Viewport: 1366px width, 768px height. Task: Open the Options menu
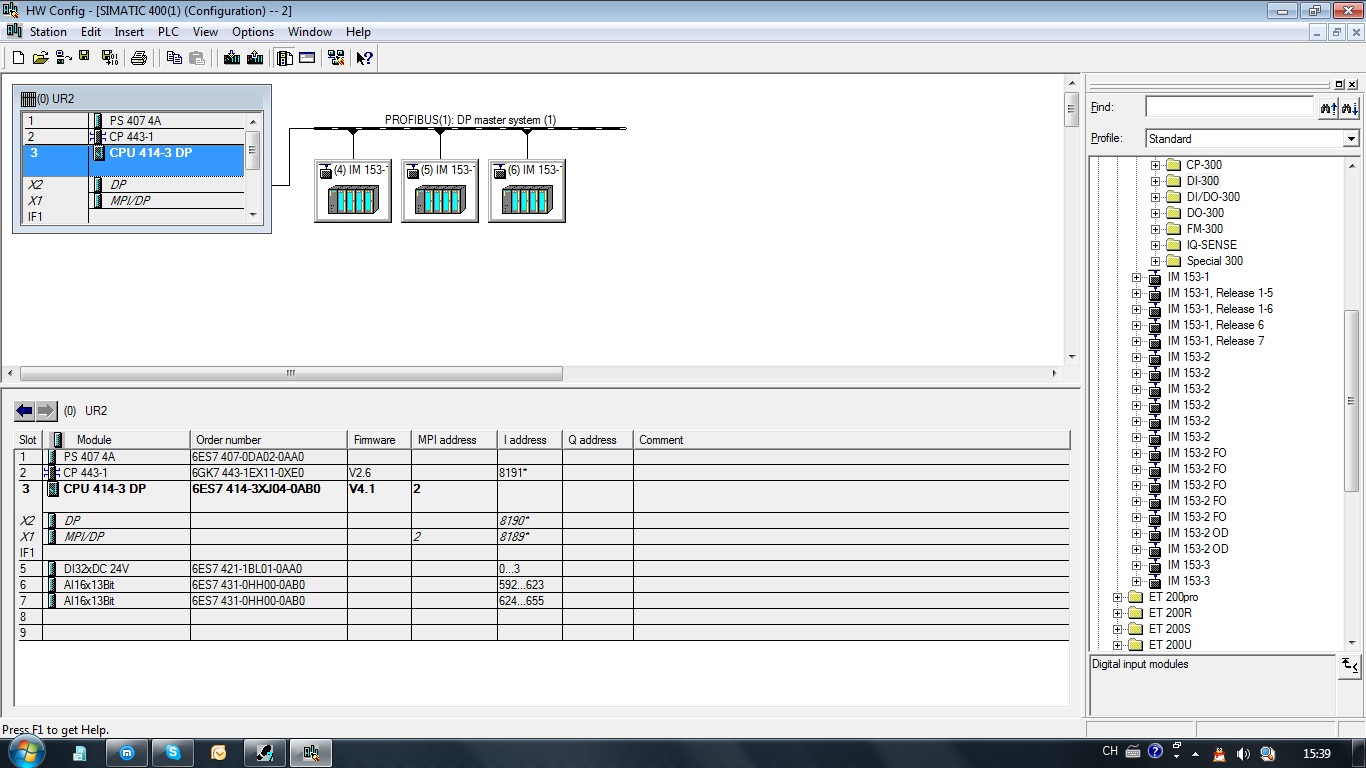pos(253,32)
